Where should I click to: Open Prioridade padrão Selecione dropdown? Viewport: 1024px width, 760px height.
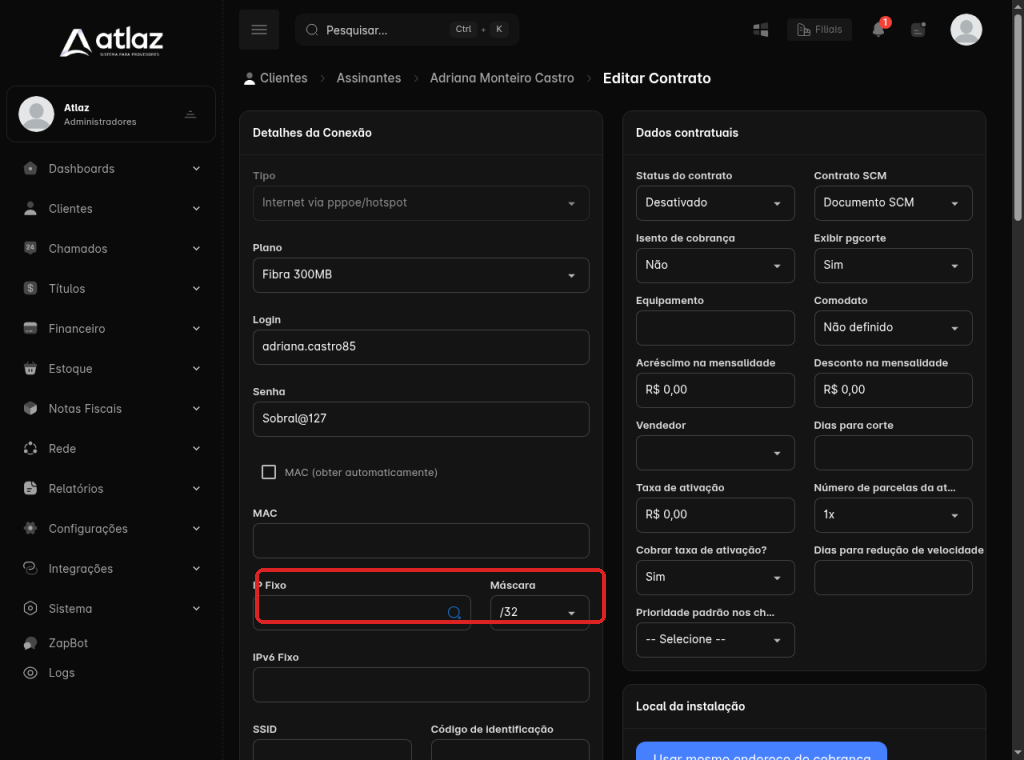(x=715, y=639)
